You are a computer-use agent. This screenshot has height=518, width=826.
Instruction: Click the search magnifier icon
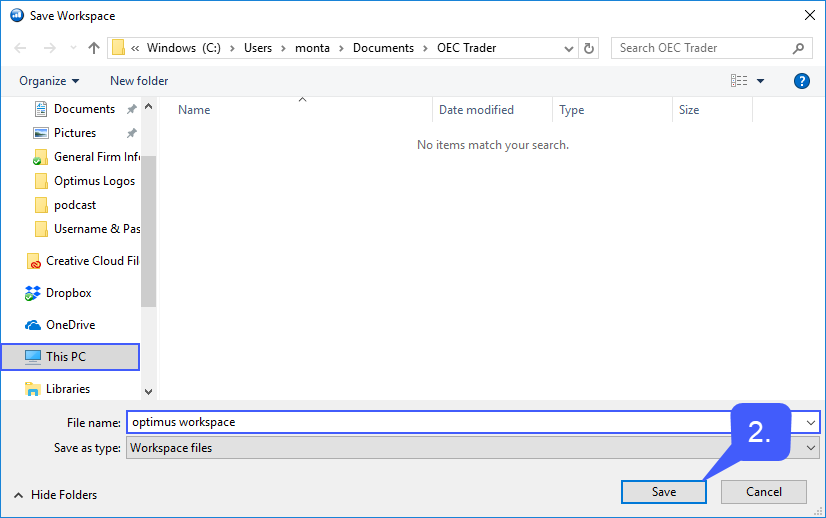798,48
